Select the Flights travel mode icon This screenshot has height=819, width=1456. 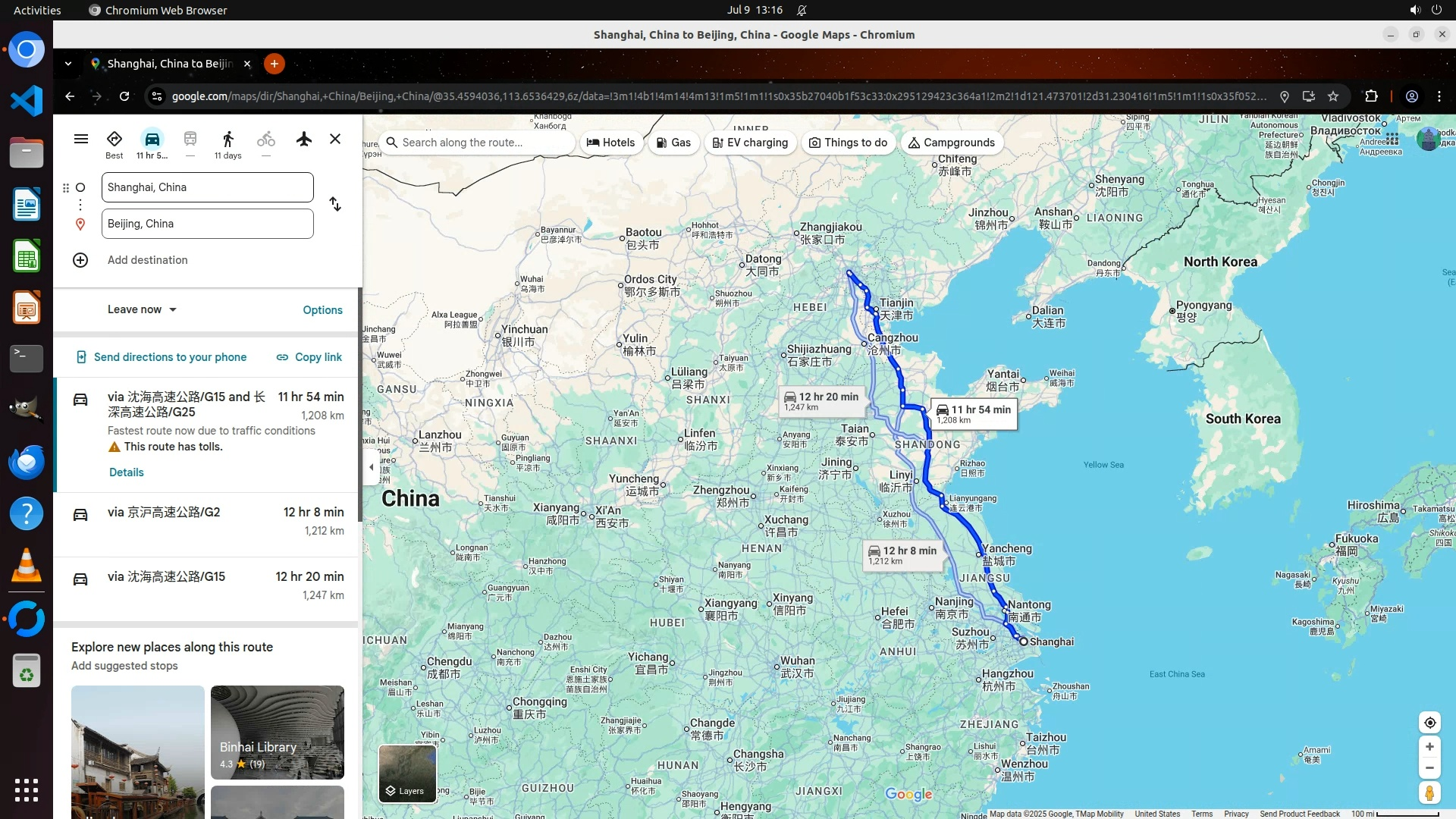tap(304, 140)
